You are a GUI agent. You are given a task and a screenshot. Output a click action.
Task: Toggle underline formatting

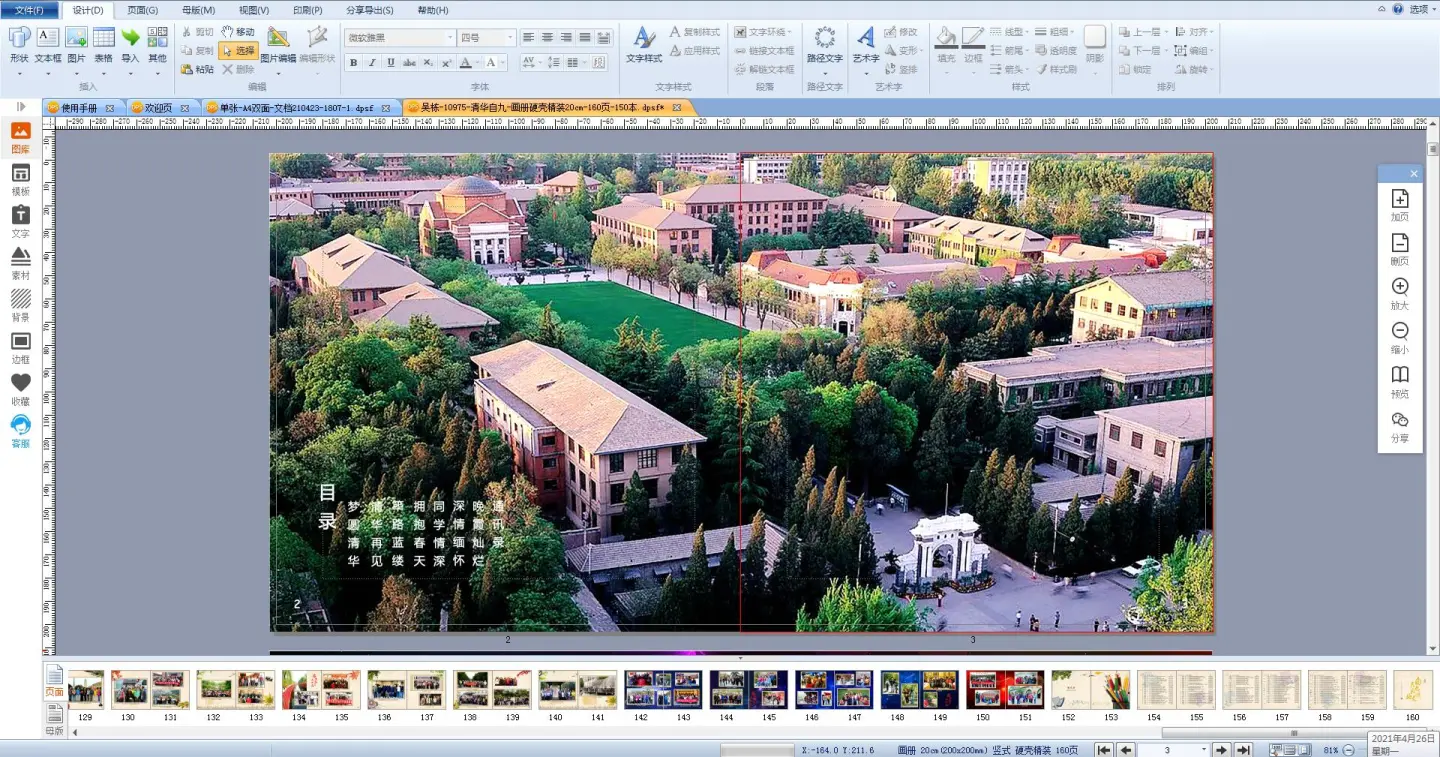[391, 63]
